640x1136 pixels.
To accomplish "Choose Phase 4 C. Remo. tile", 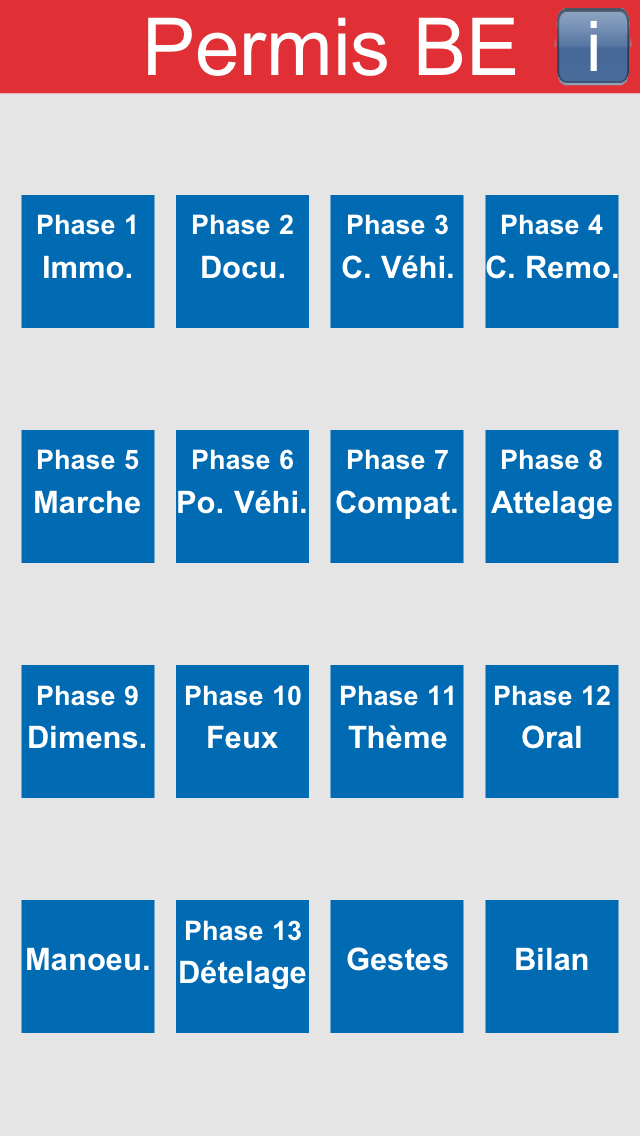I will (552, 262).
